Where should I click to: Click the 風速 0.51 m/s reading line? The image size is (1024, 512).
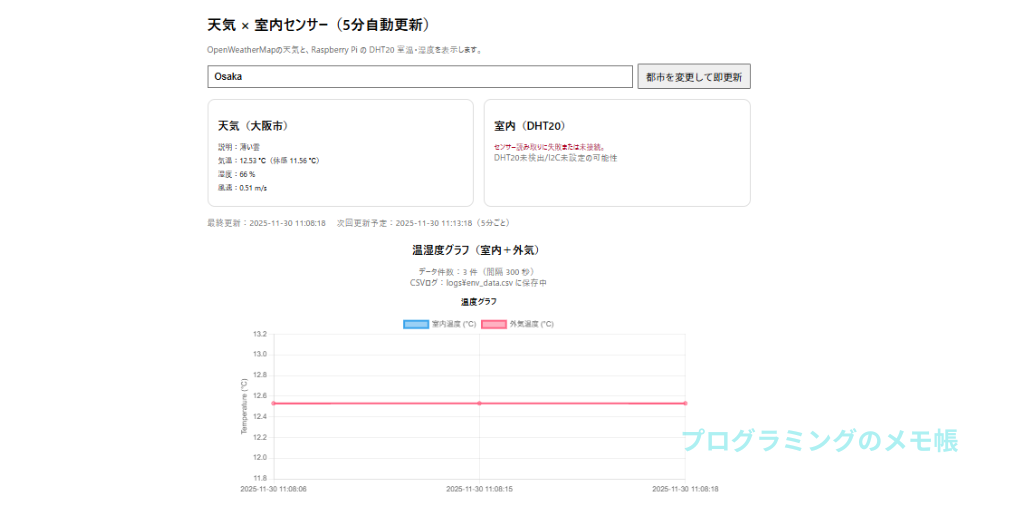(242, 188)
